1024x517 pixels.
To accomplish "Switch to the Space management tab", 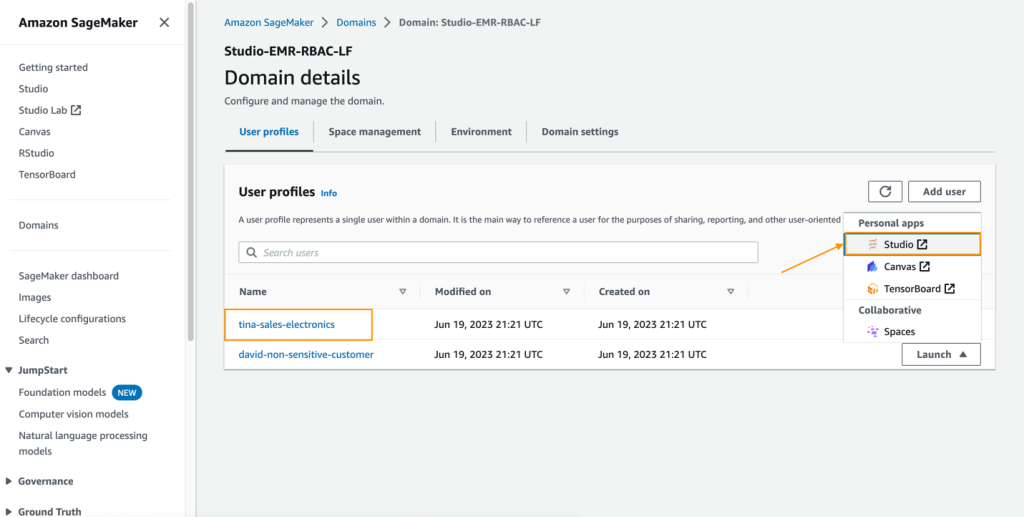I will (375, 132).
